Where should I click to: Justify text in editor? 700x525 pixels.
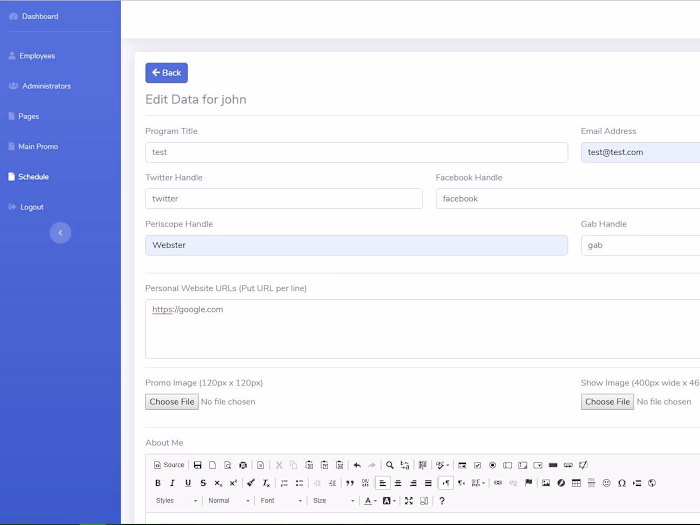tap(428, 483)
